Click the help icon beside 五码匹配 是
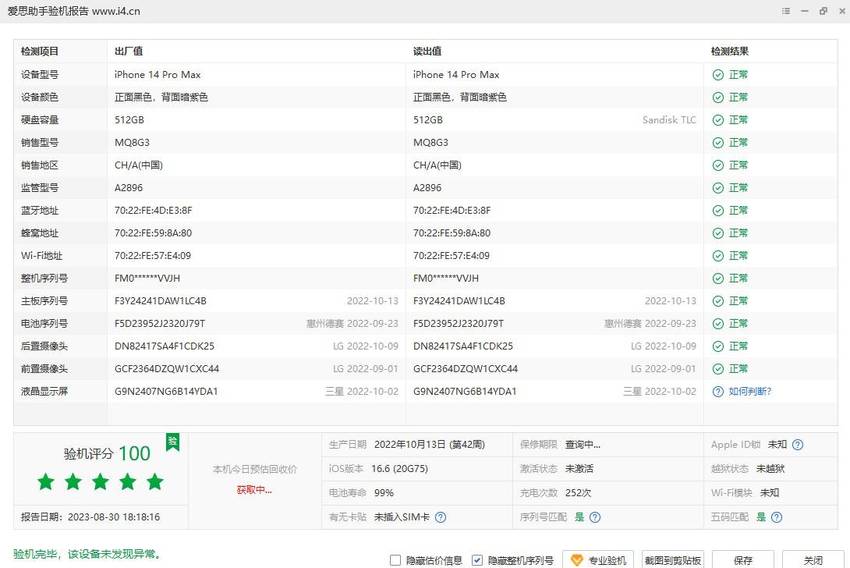The image size is (850, 568). point(776,518)
